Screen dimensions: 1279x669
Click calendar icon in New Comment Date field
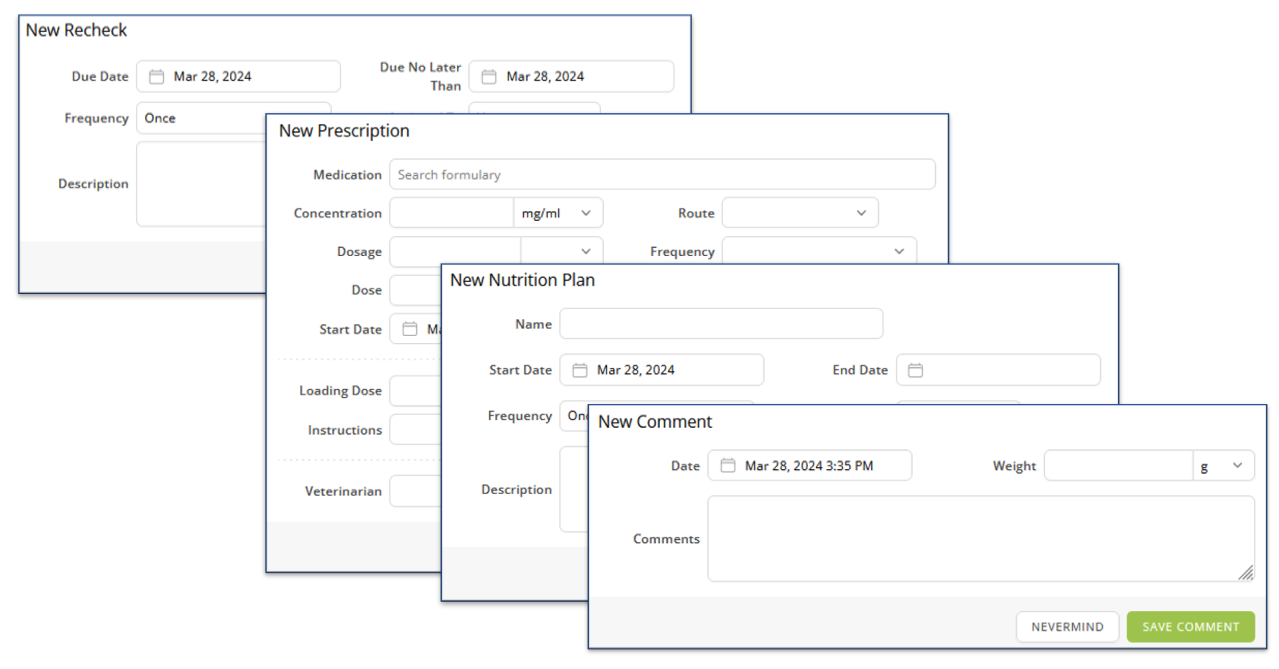tap(728, 465)
